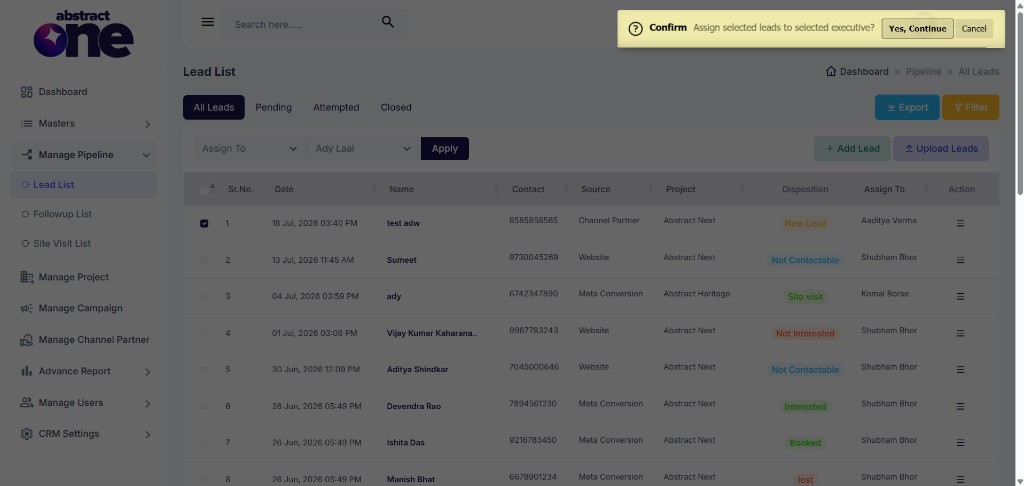
Task: Click the abstract one logo
Action: pyautogui.click(x=84, y=34)
